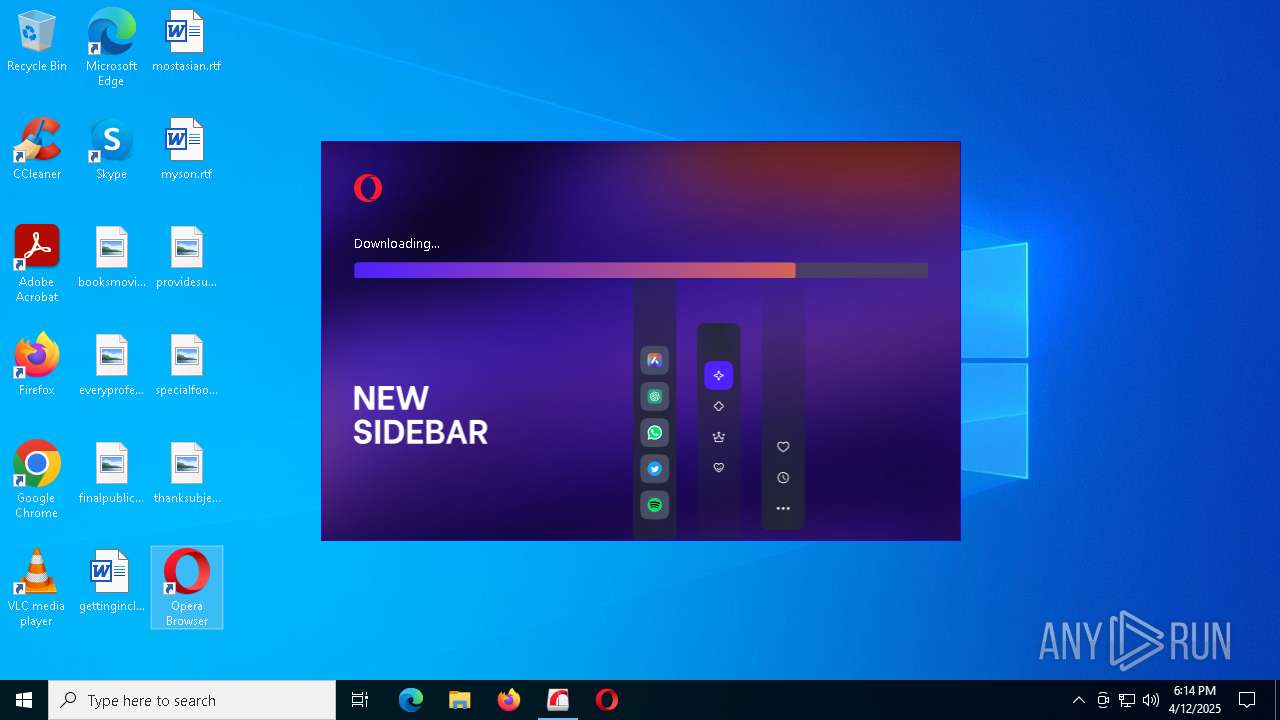Click the diamond icon in sidebar preview
Image resolution: width=1280 pixels, height=720 pixels.
(718, 406)
